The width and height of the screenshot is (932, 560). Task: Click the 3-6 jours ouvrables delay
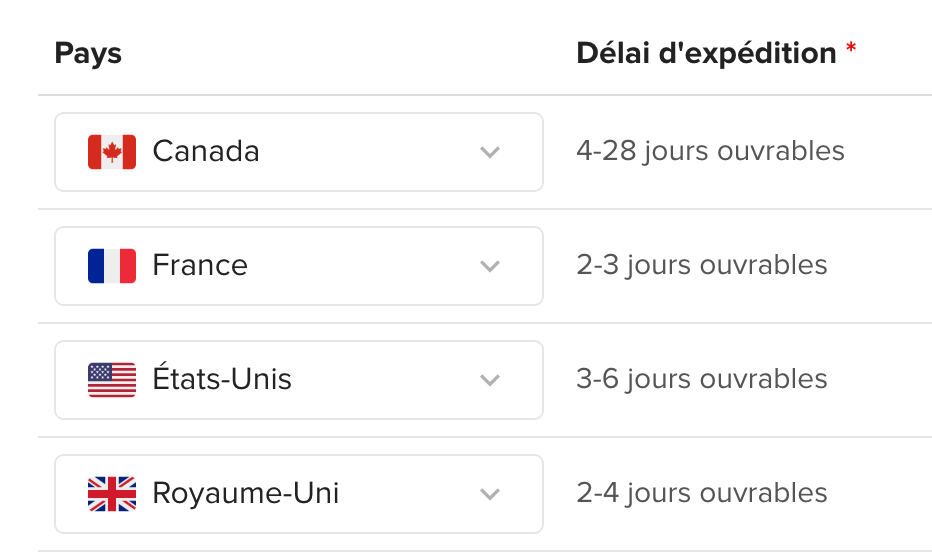pos(702,380)
